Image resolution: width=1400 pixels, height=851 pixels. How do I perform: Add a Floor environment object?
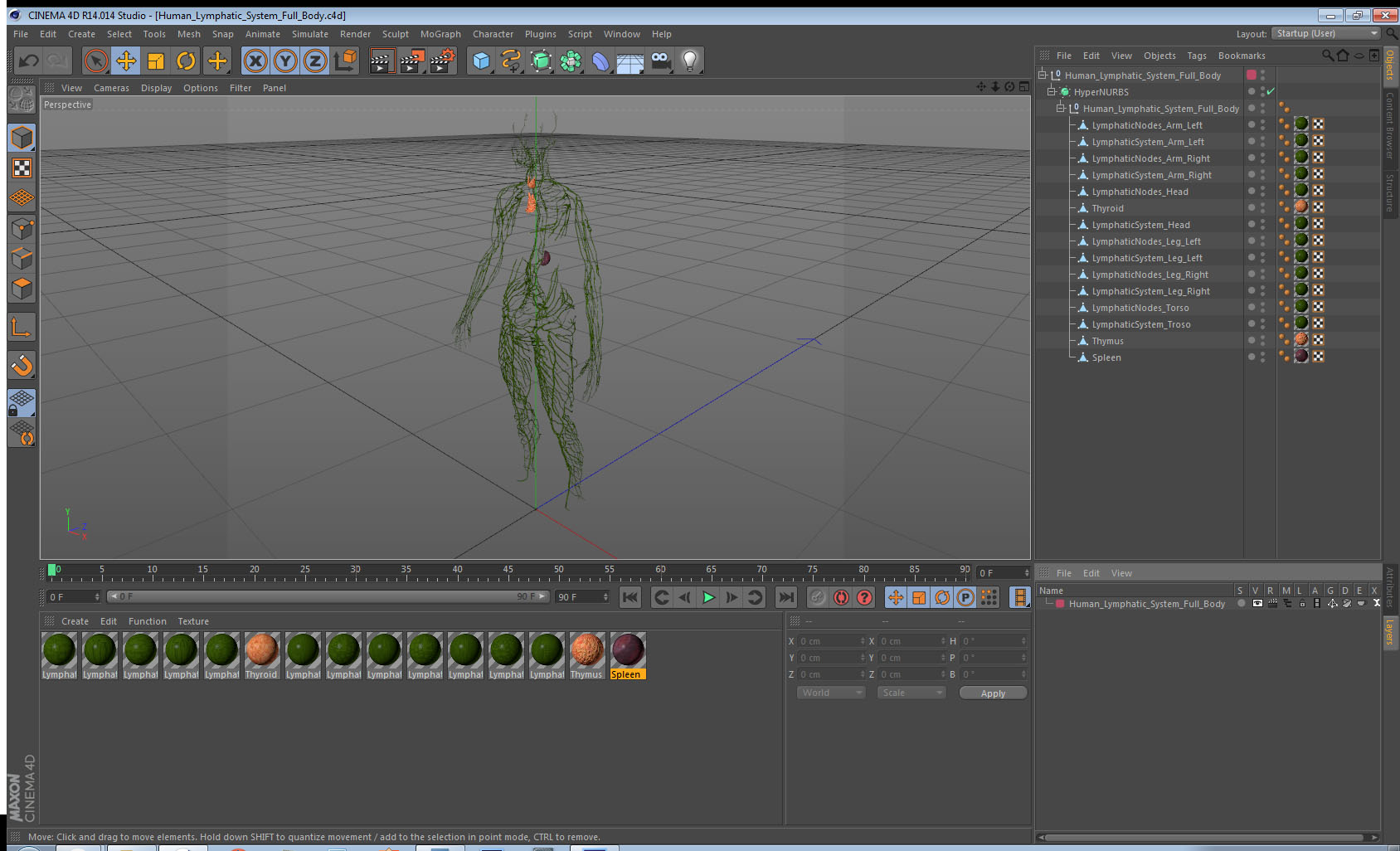[x=630, y=61]
